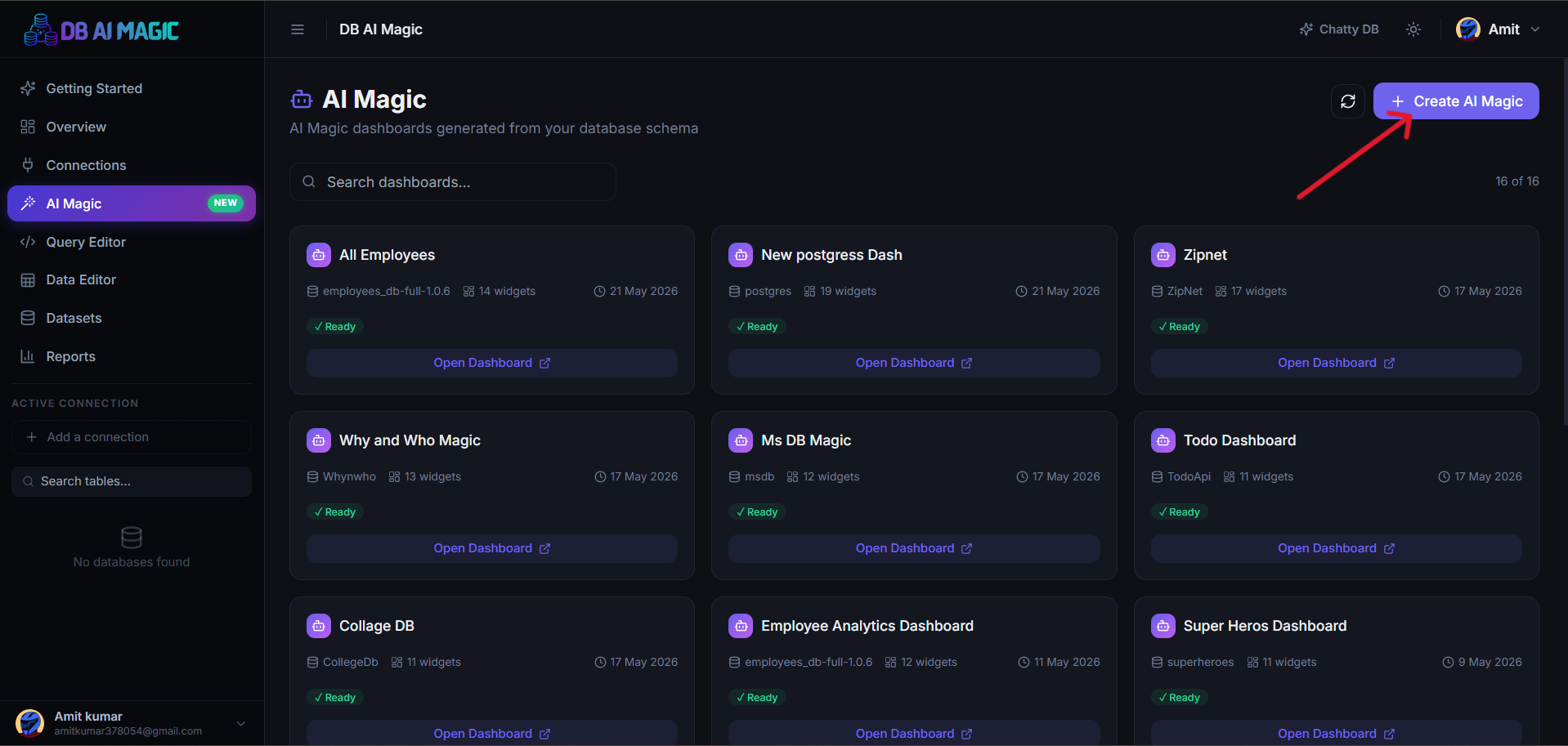Image resolution: width=1568 pixels, height=746 pixels.
Task: Click 'msdb' source on Ms DB Magic
Action: click(x=759, y=476)
